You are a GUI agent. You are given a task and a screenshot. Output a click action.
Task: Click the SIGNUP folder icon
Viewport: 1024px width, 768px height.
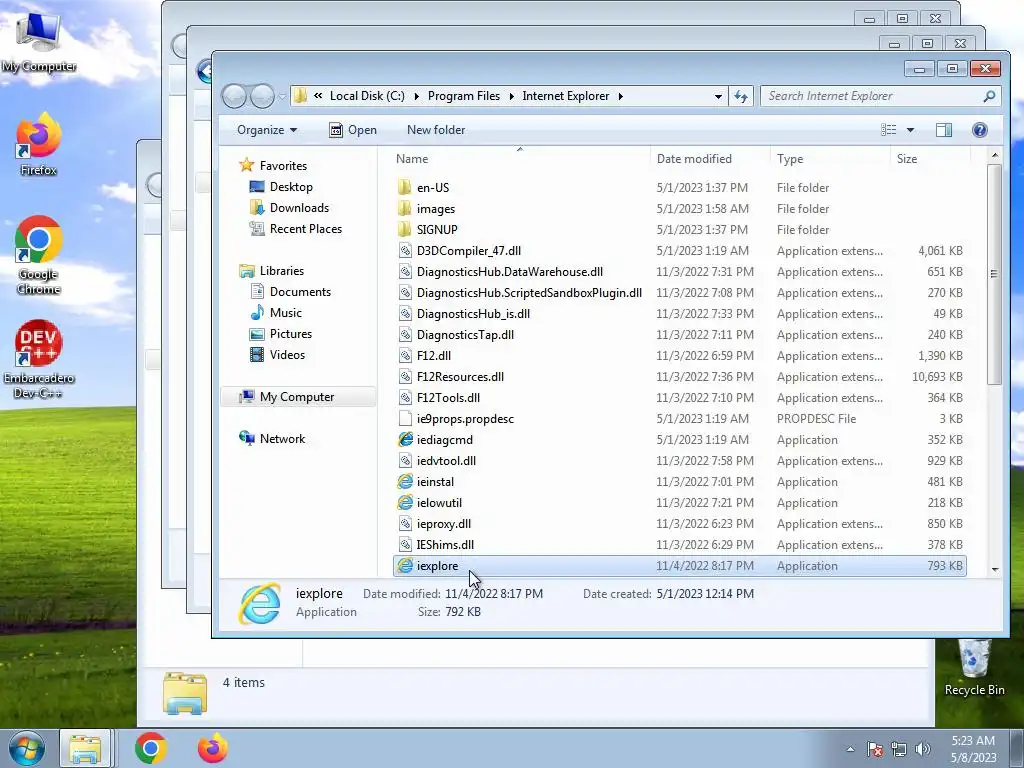(x=405, y=229)
